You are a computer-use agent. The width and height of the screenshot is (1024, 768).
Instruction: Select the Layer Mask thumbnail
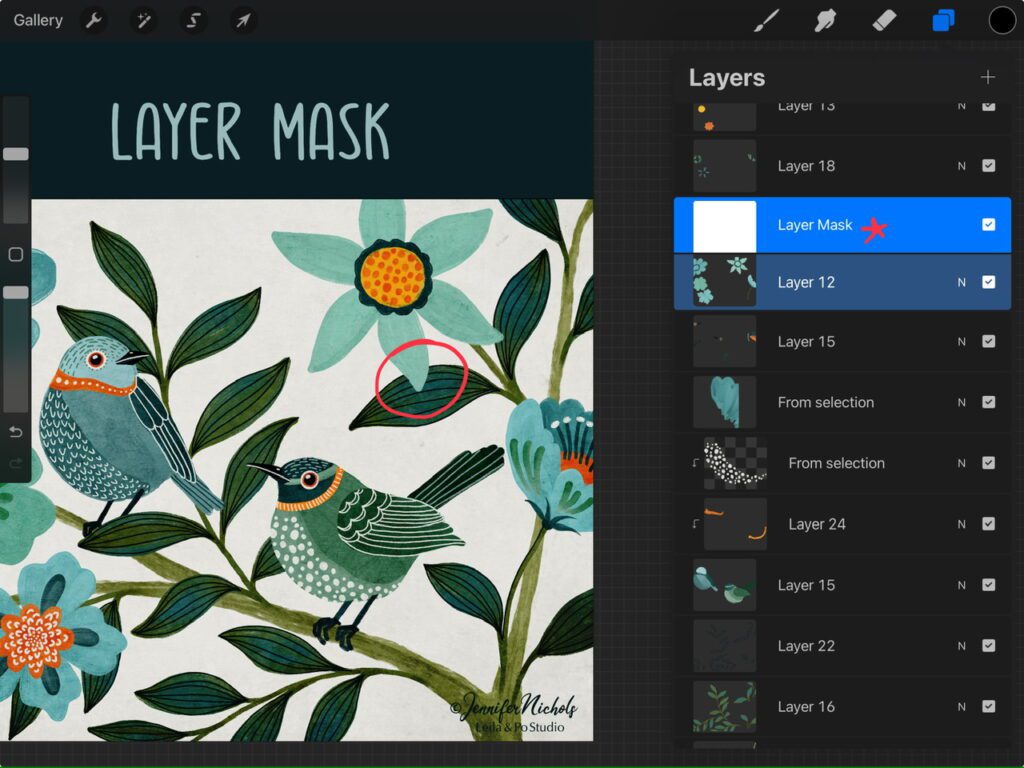tap(724, 226)
